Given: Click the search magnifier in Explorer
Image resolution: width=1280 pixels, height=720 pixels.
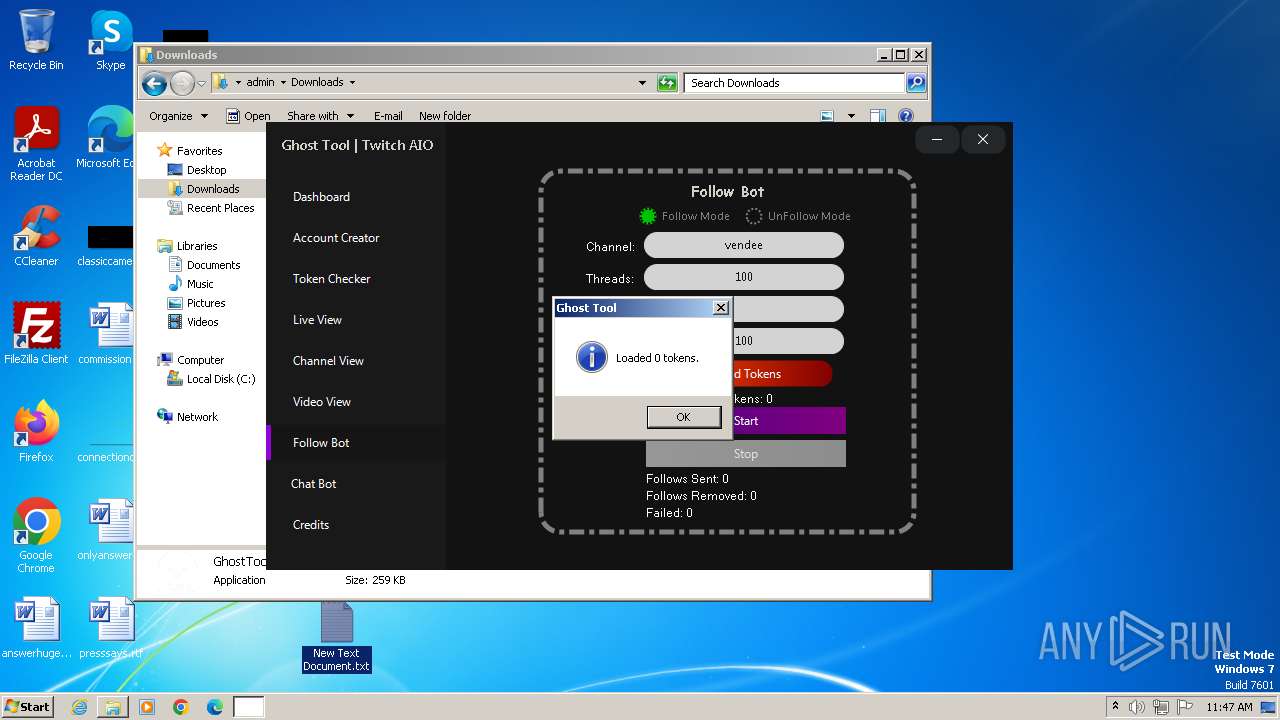Looking at the screenshot, I should (915, 83).
